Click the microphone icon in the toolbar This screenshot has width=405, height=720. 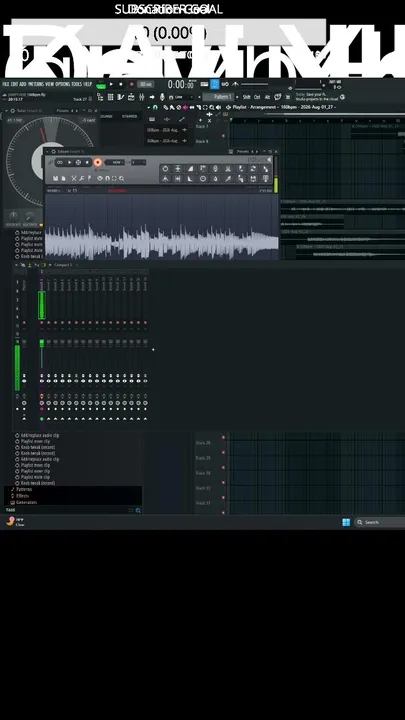tap(162, 97)
